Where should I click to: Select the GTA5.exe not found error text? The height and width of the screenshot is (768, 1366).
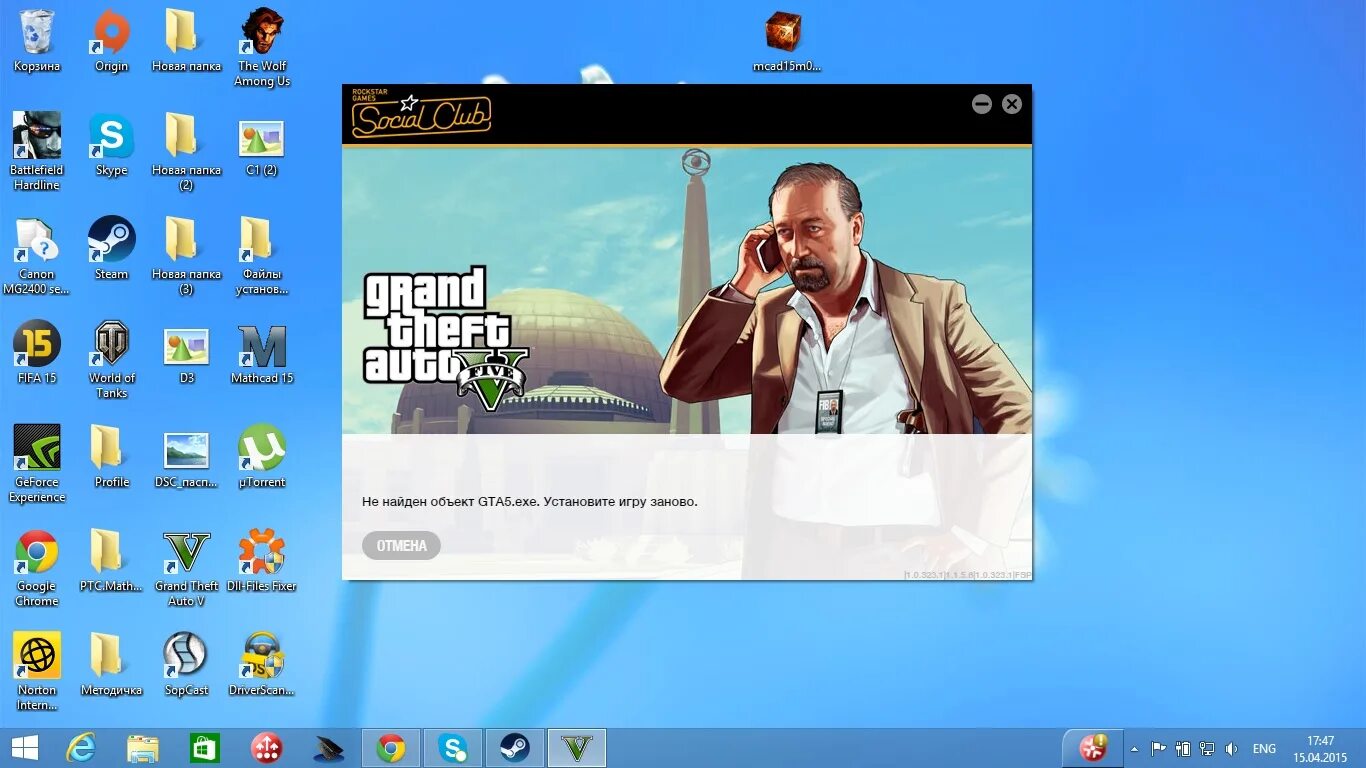530,501
